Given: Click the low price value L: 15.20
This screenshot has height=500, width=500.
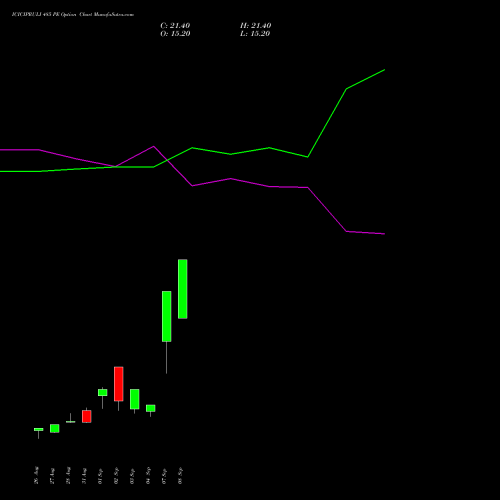Looking at the screenshot, I should pos(255,34).
